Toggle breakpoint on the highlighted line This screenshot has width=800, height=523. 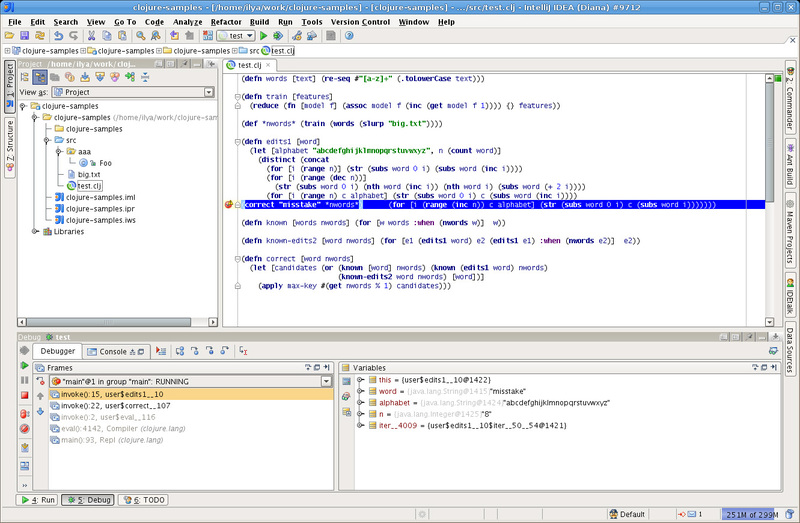click(229, 205)
